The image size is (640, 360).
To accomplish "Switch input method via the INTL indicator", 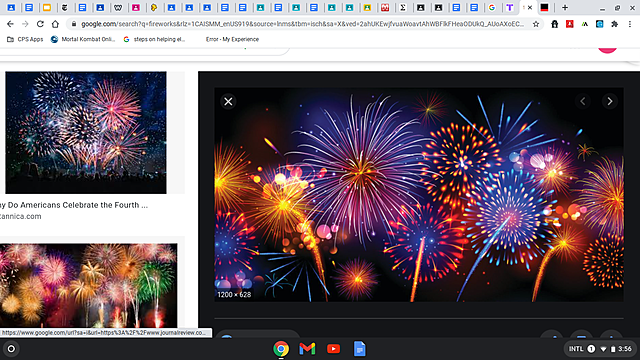I will 576,349.
